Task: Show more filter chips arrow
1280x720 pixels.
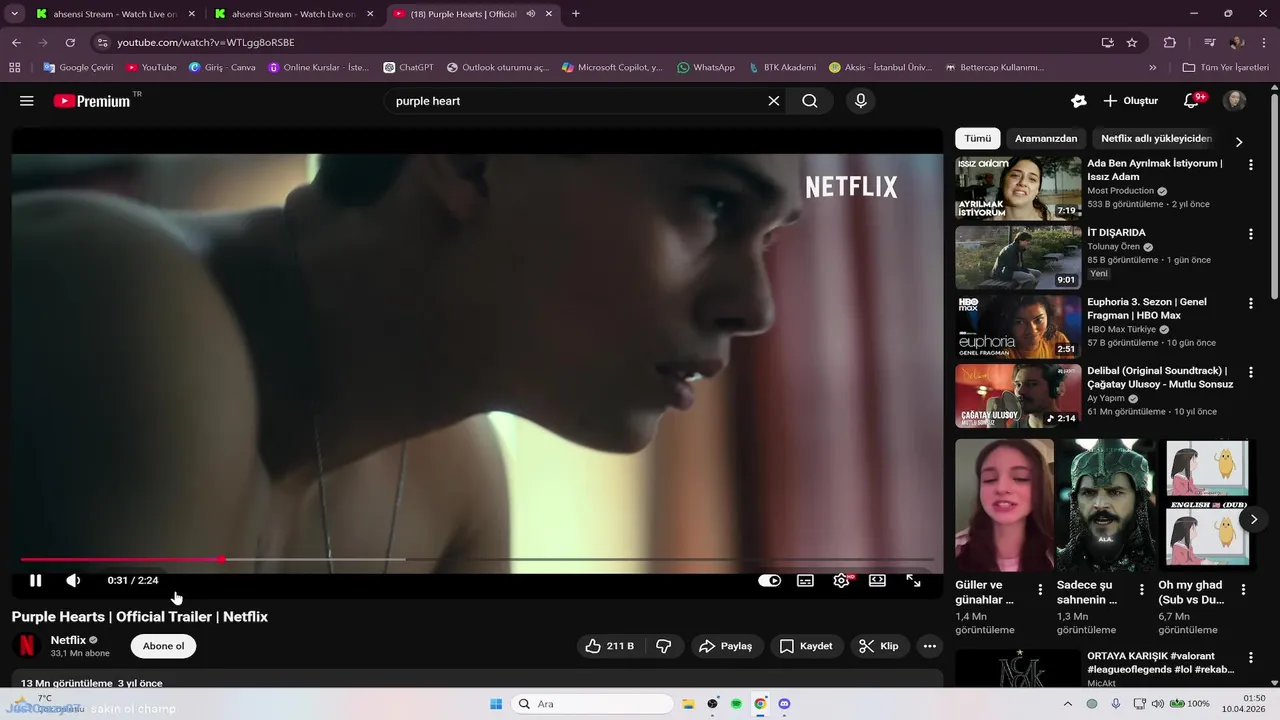Action: click(1239, 141)
